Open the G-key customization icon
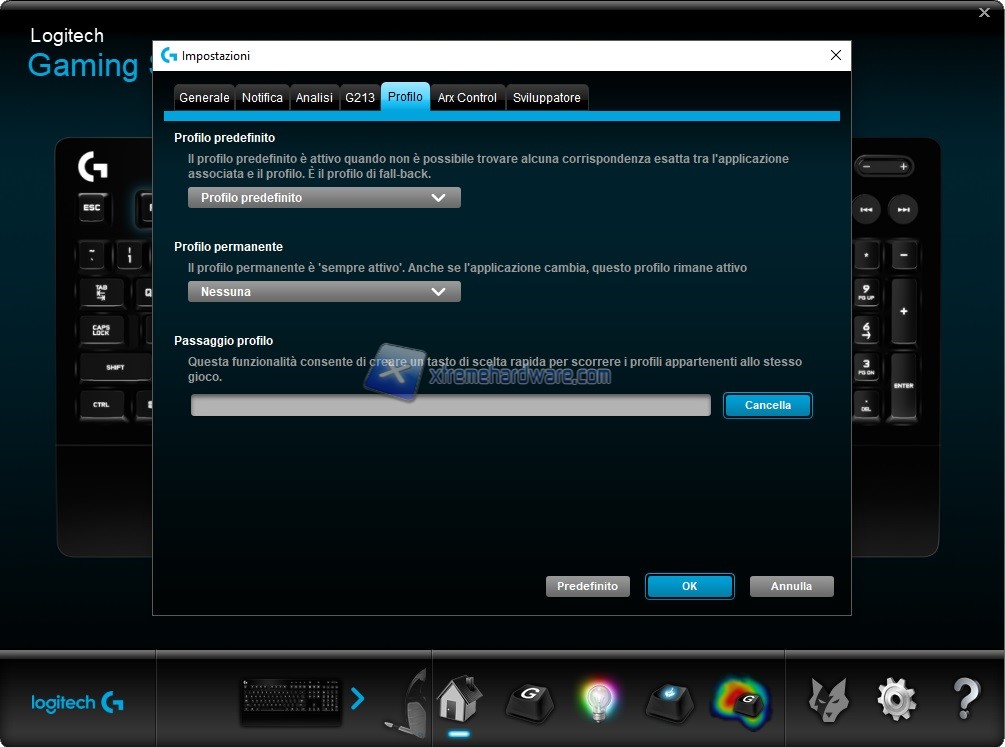The image size is (1005, 747). click(x=528, y=699)
